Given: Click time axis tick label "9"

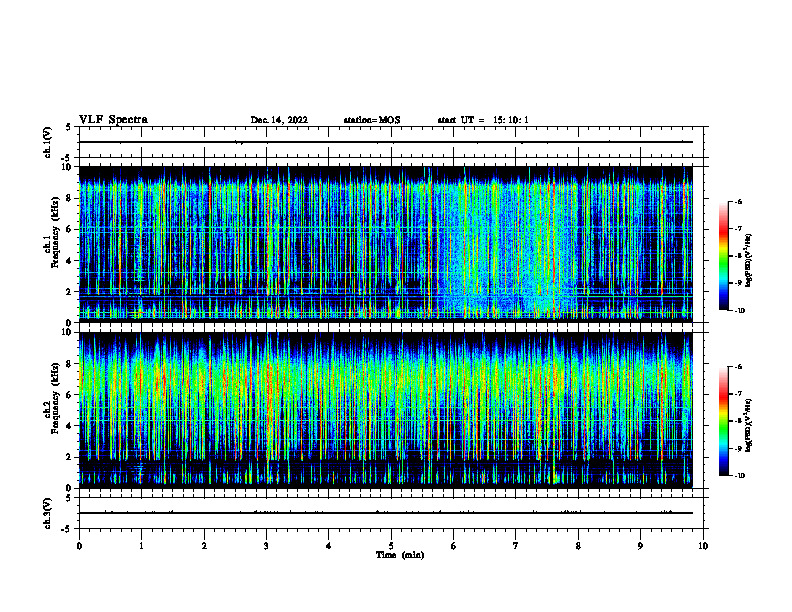Looking at the screenshot, I should tap(640, 546).
